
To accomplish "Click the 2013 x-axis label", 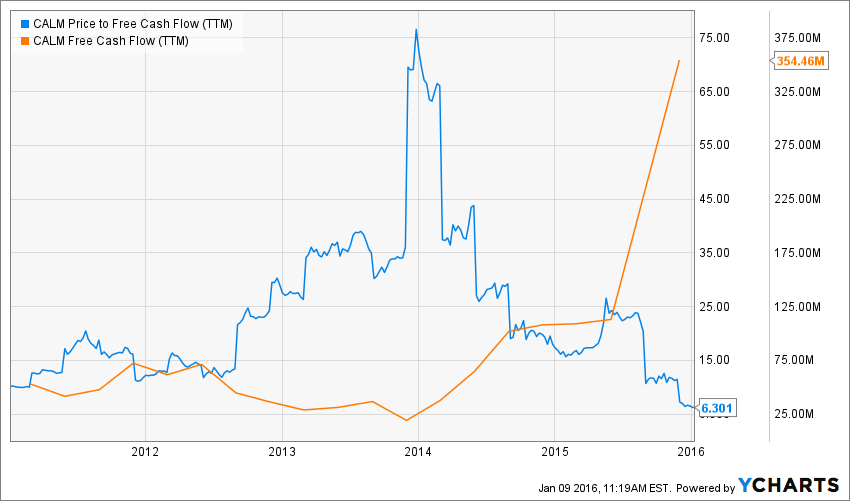I will (x=281, y=452).
